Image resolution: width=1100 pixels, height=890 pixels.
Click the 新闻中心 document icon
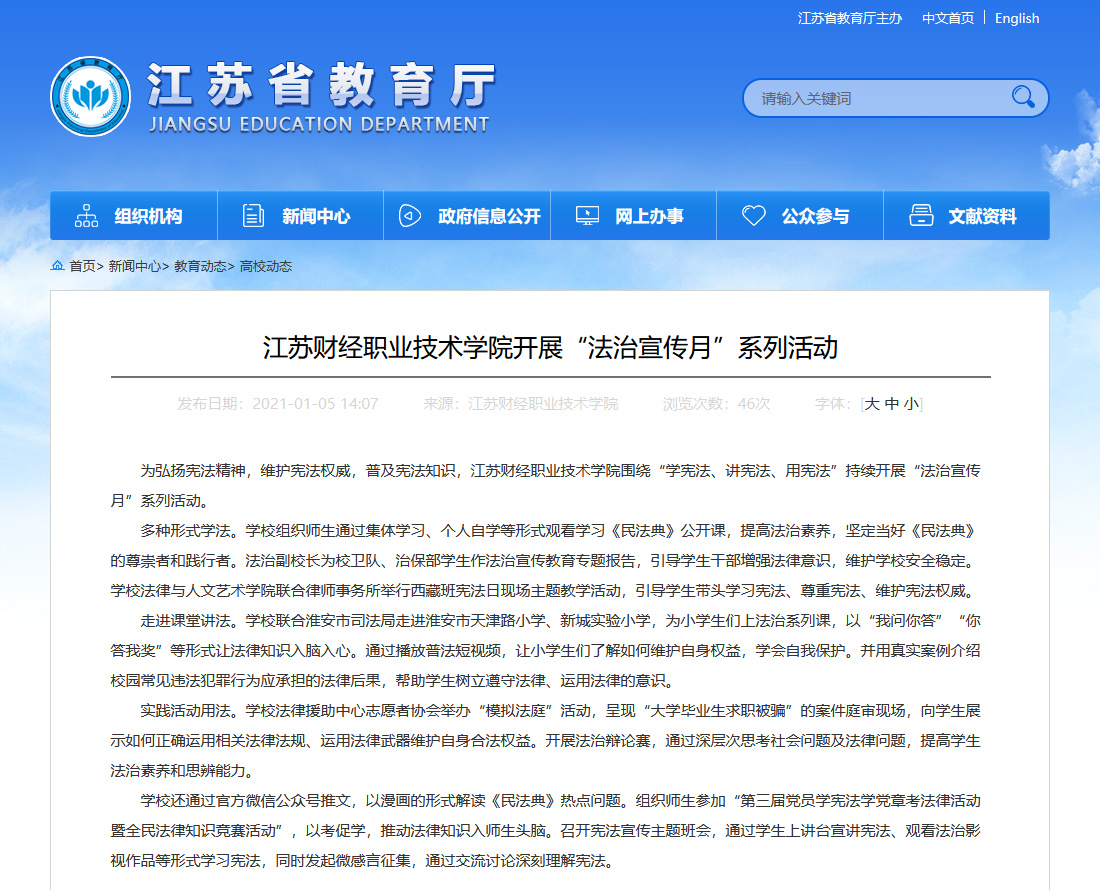click(254, 216)
